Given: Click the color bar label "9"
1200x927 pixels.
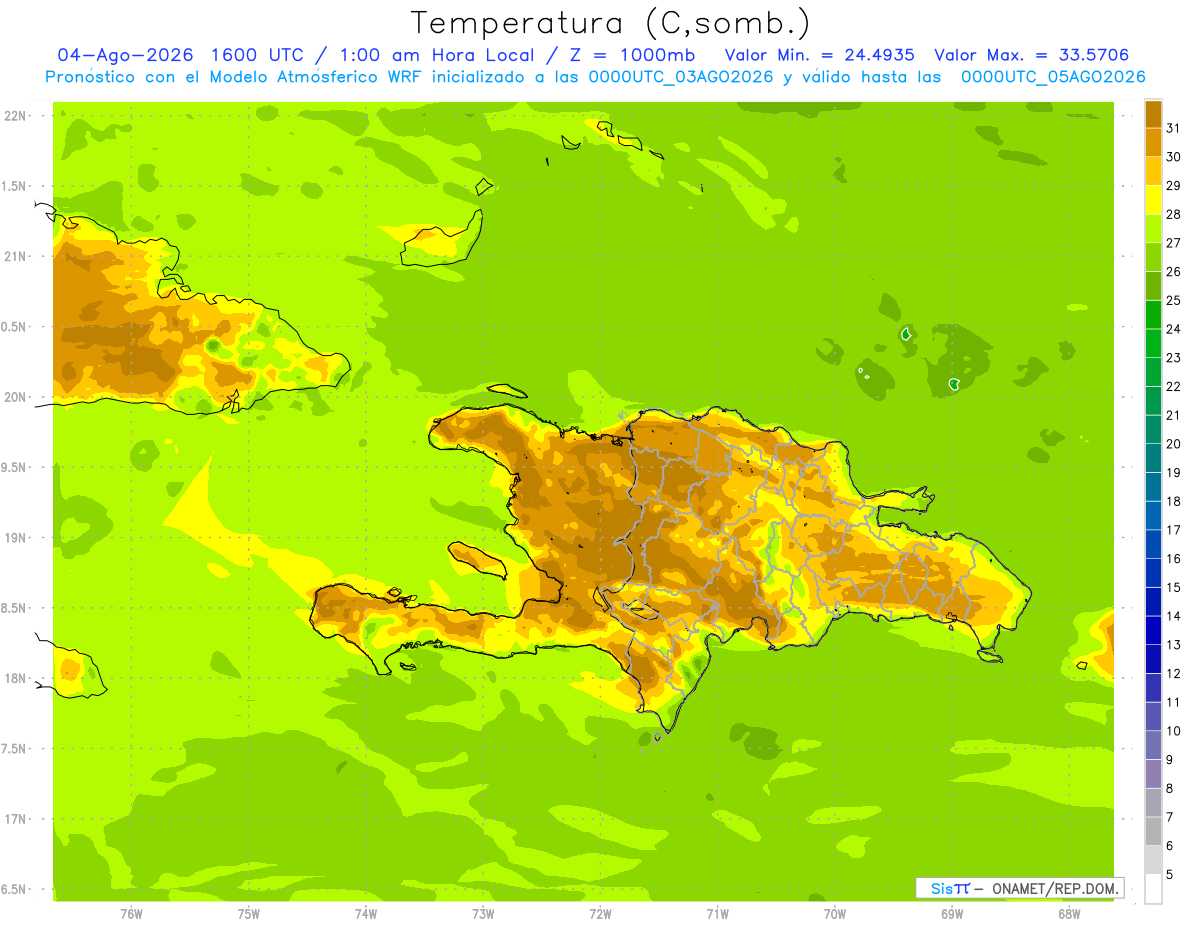Looking at the screenshot, I should [1170, 760].
